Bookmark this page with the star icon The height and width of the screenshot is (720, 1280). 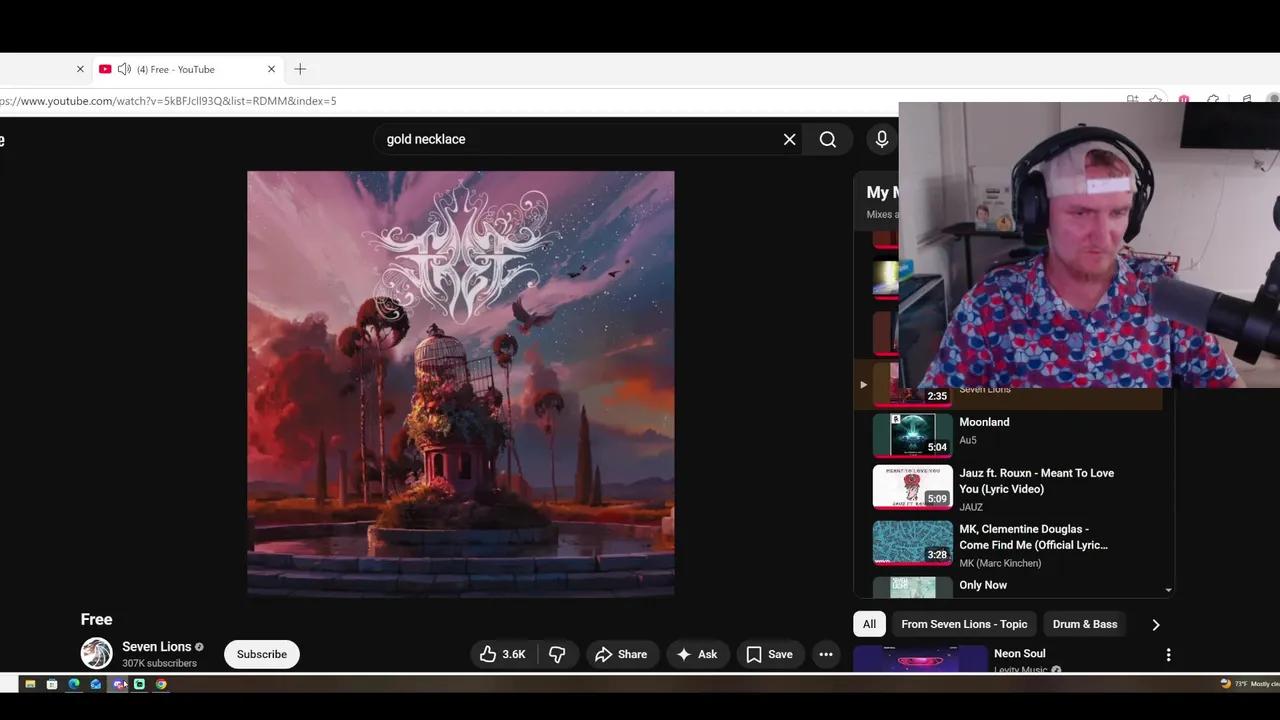tap(1155, 100)
